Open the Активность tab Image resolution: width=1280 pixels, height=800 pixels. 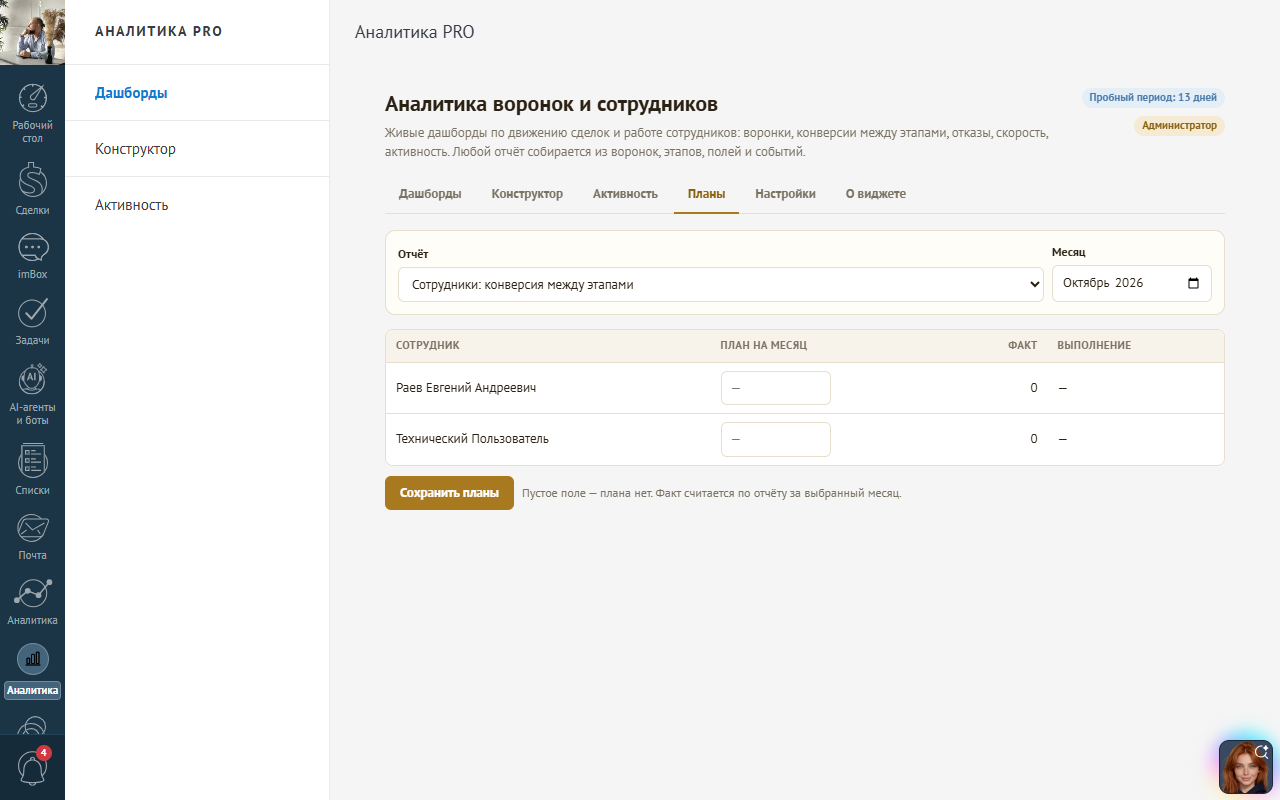(x=625, y=194)
